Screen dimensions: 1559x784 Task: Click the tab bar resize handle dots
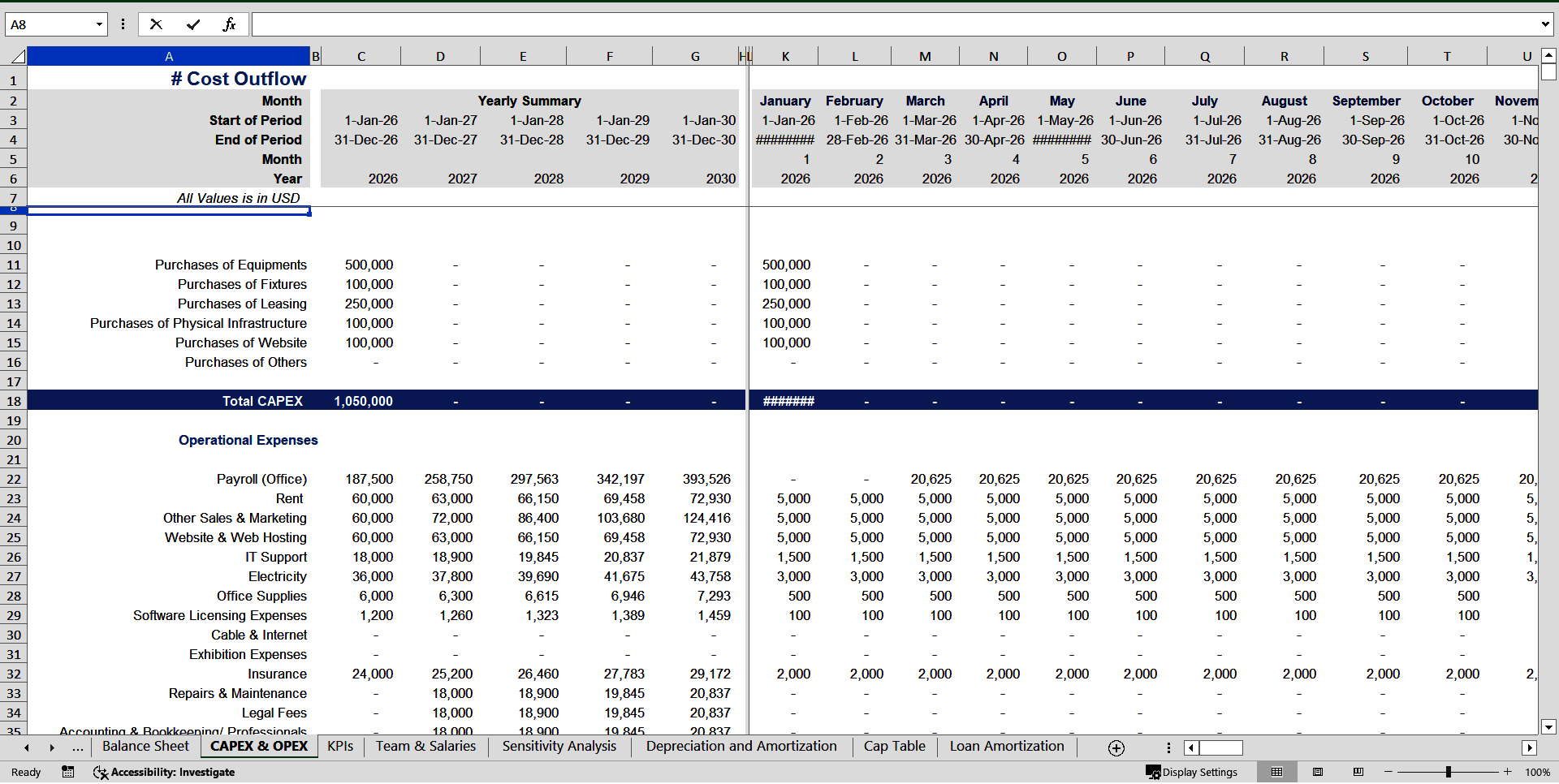click(x=1168, y=747)
